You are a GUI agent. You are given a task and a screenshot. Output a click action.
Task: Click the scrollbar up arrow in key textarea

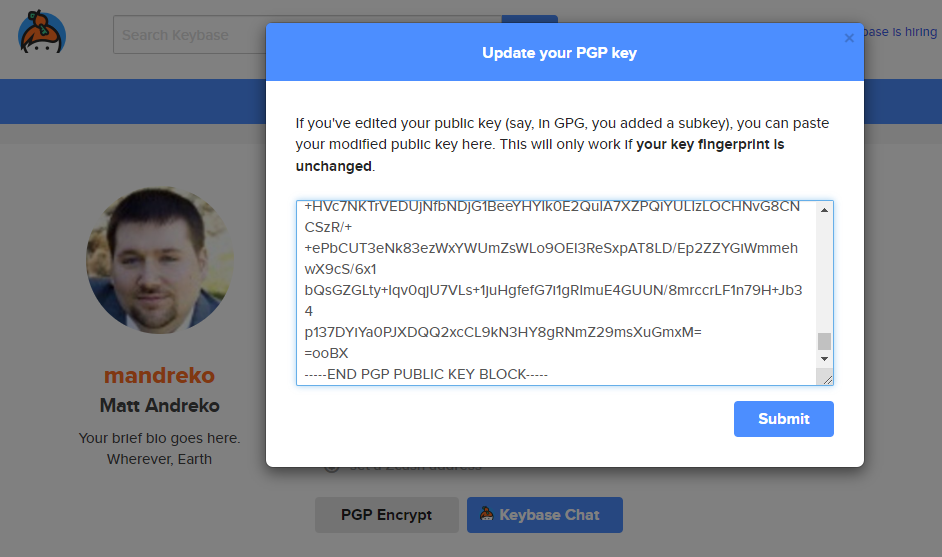pos(825,210)
